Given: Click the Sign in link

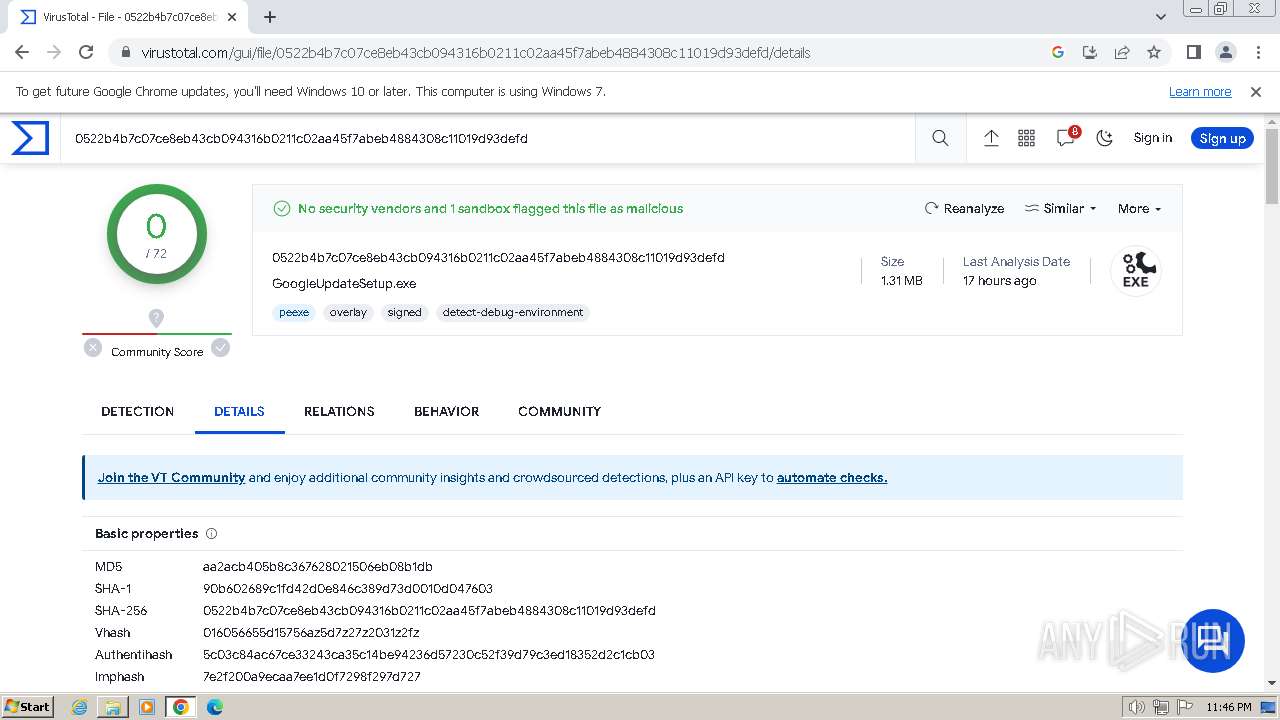Looking at the screenshot, I should pos(1153,138).
